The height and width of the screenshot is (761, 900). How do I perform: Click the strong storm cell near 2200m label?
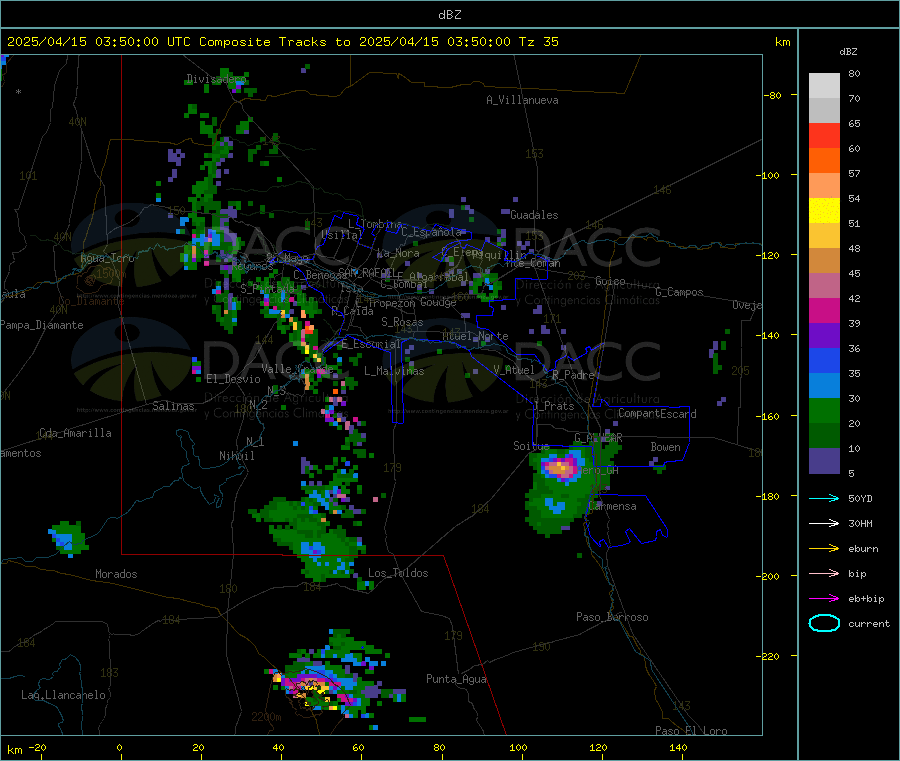tap(313, 686)
